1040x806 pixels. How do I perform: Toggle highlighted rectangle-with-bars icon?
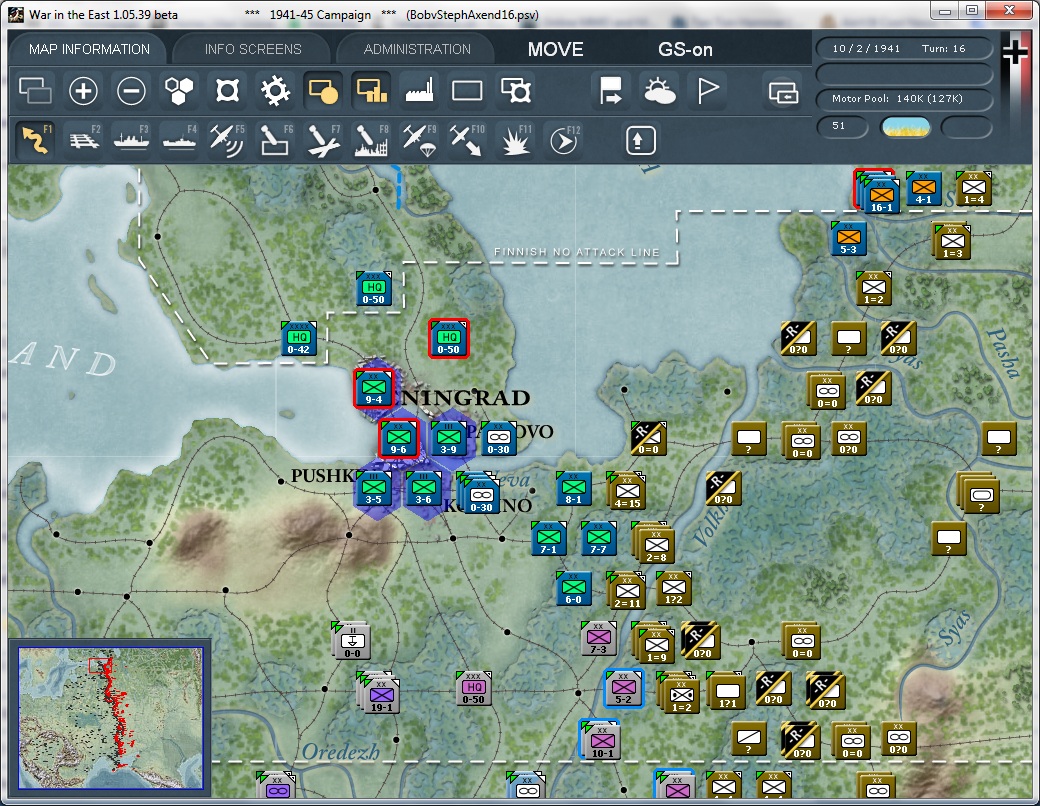[x=371, y=90]
